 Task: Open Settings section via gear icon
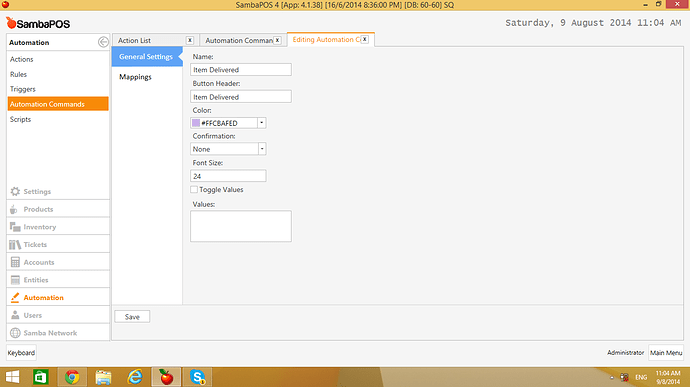[58, 192]
